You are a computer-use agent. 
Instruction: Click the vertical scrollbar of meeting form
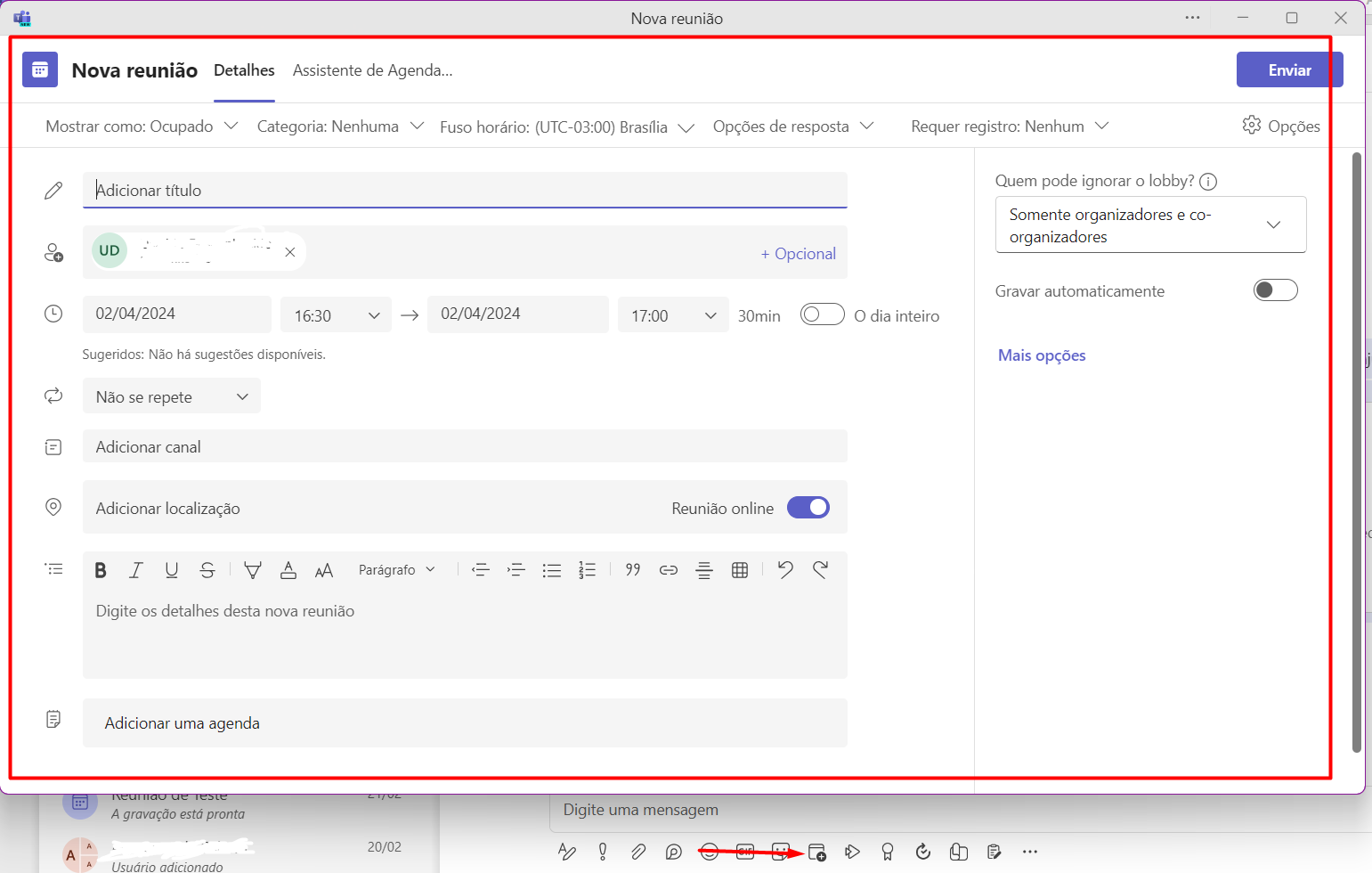(1357, 453)
